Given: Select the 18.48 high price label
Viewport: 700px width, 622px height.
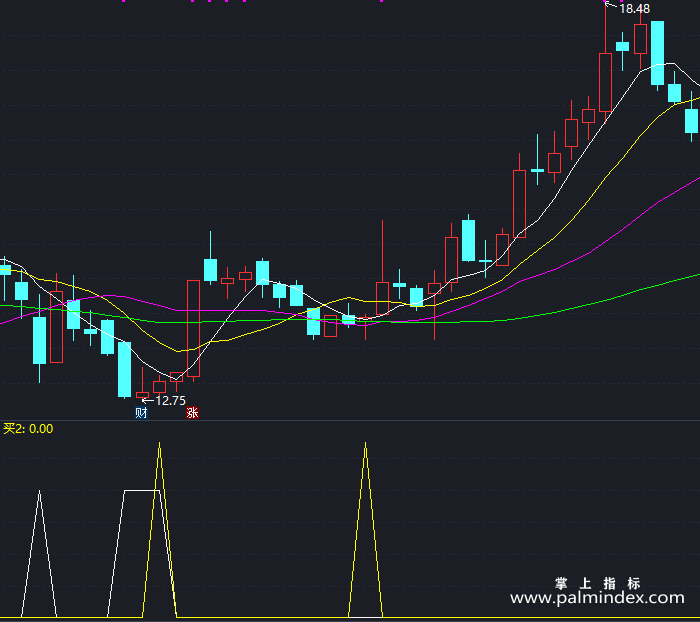Looking at the screenshot, I should coord(634,8).
